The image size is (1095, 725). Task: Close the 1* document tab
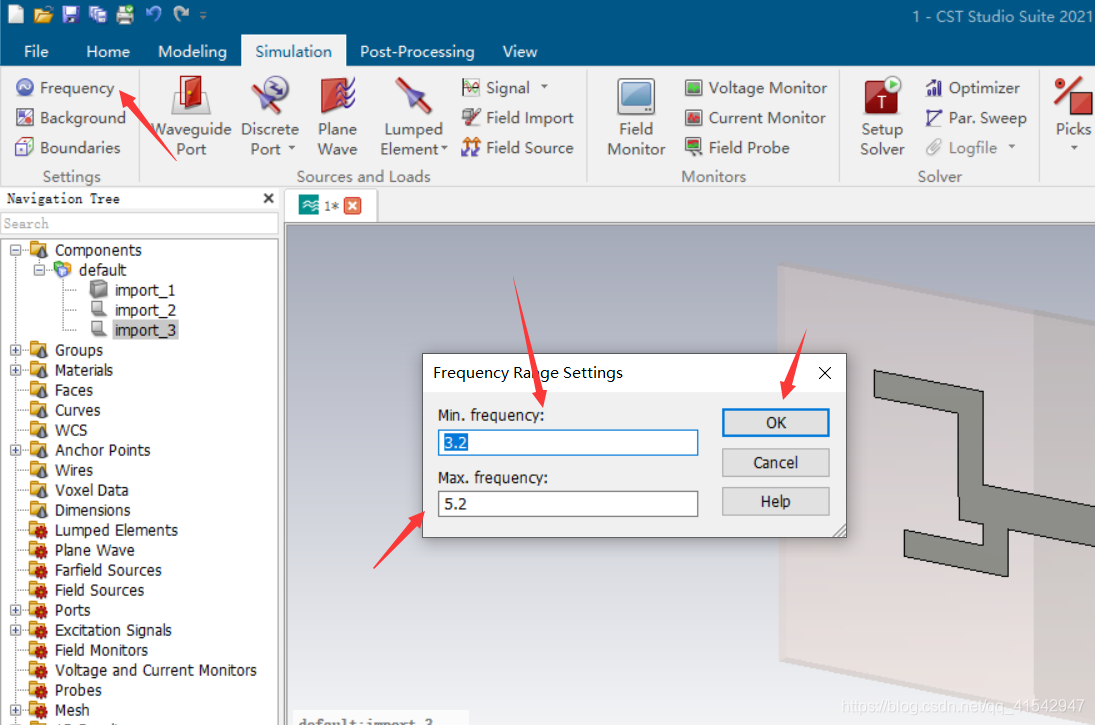click(353, 205)
